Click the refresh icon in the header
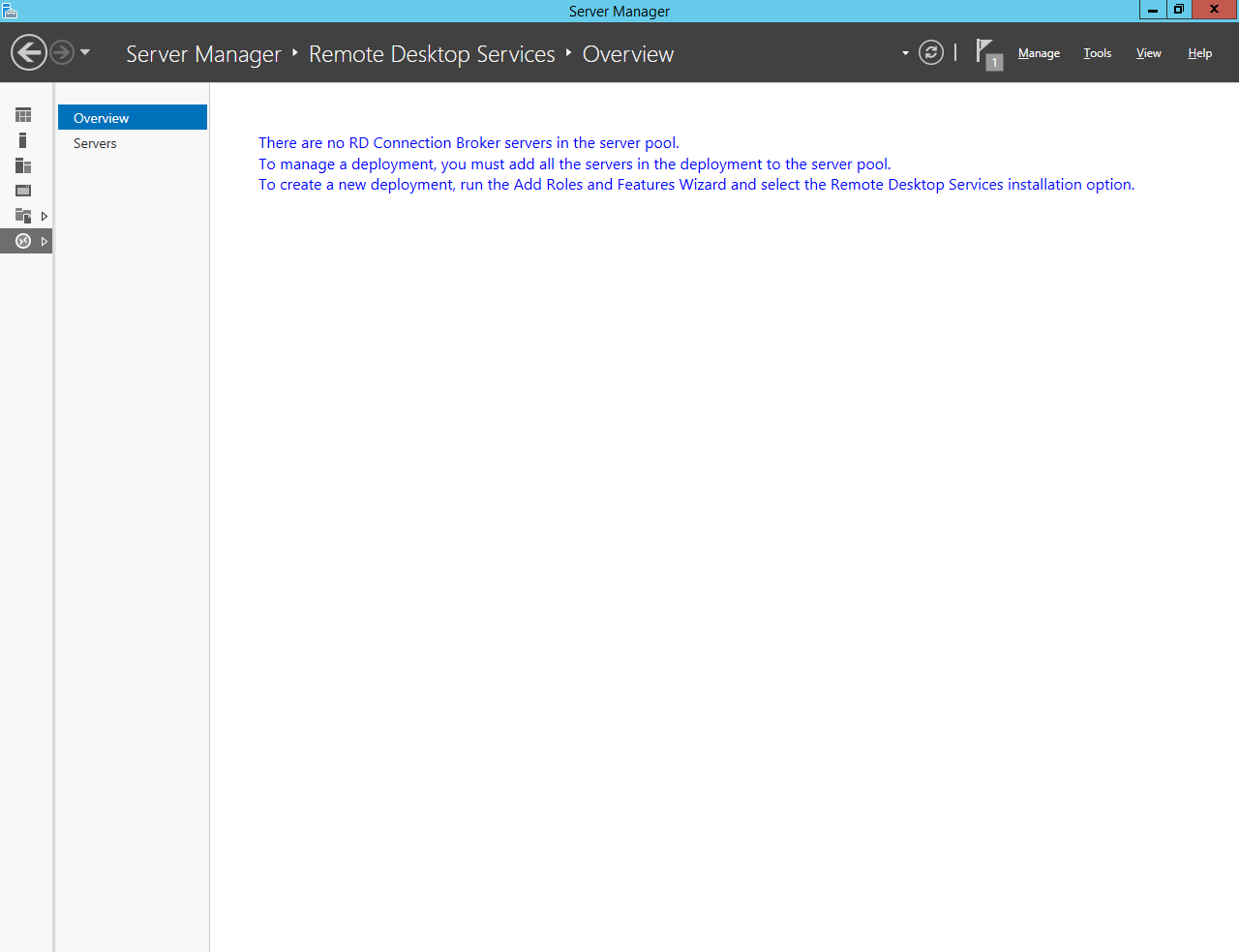 pyautogui.click(x=930, y=52)
